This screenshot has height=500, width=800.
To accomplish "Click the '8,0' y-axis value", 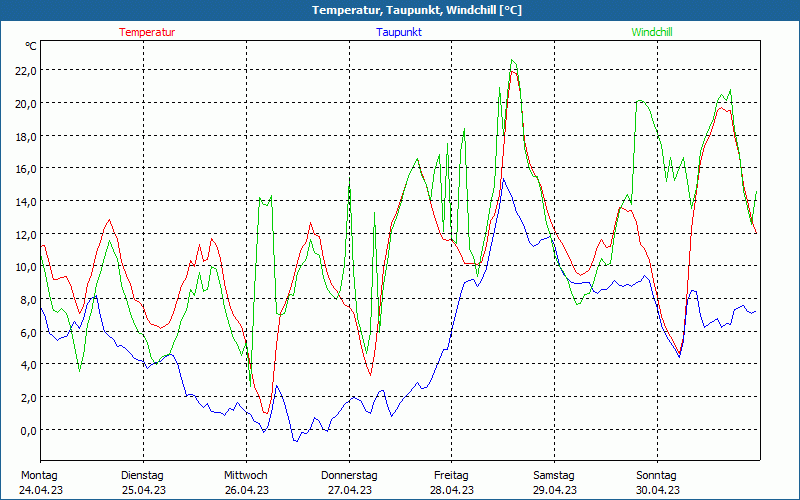I will [28, 299].
